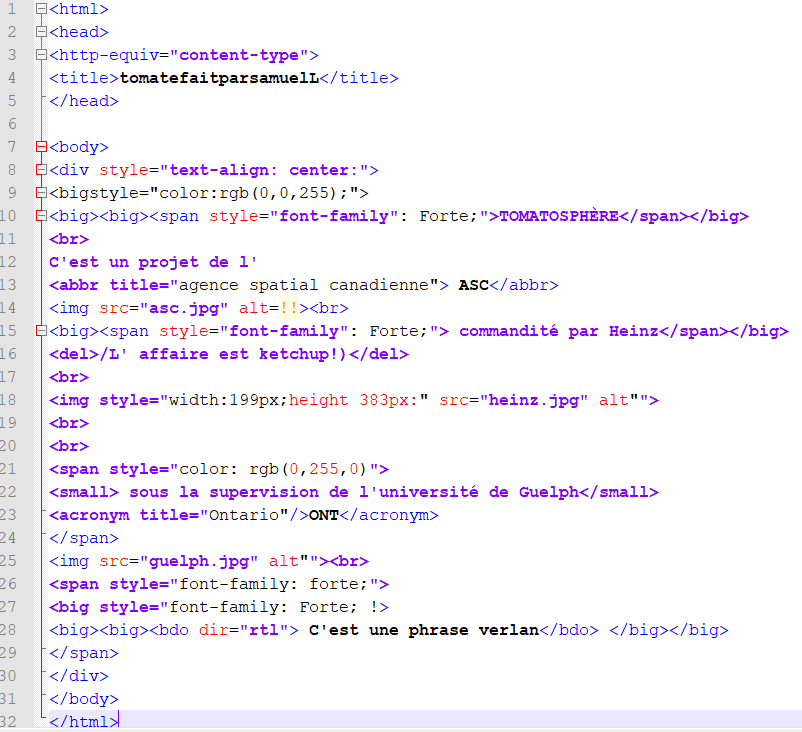
Task: Collapse the bigstyle line fold marker
Action: (41, 193)
